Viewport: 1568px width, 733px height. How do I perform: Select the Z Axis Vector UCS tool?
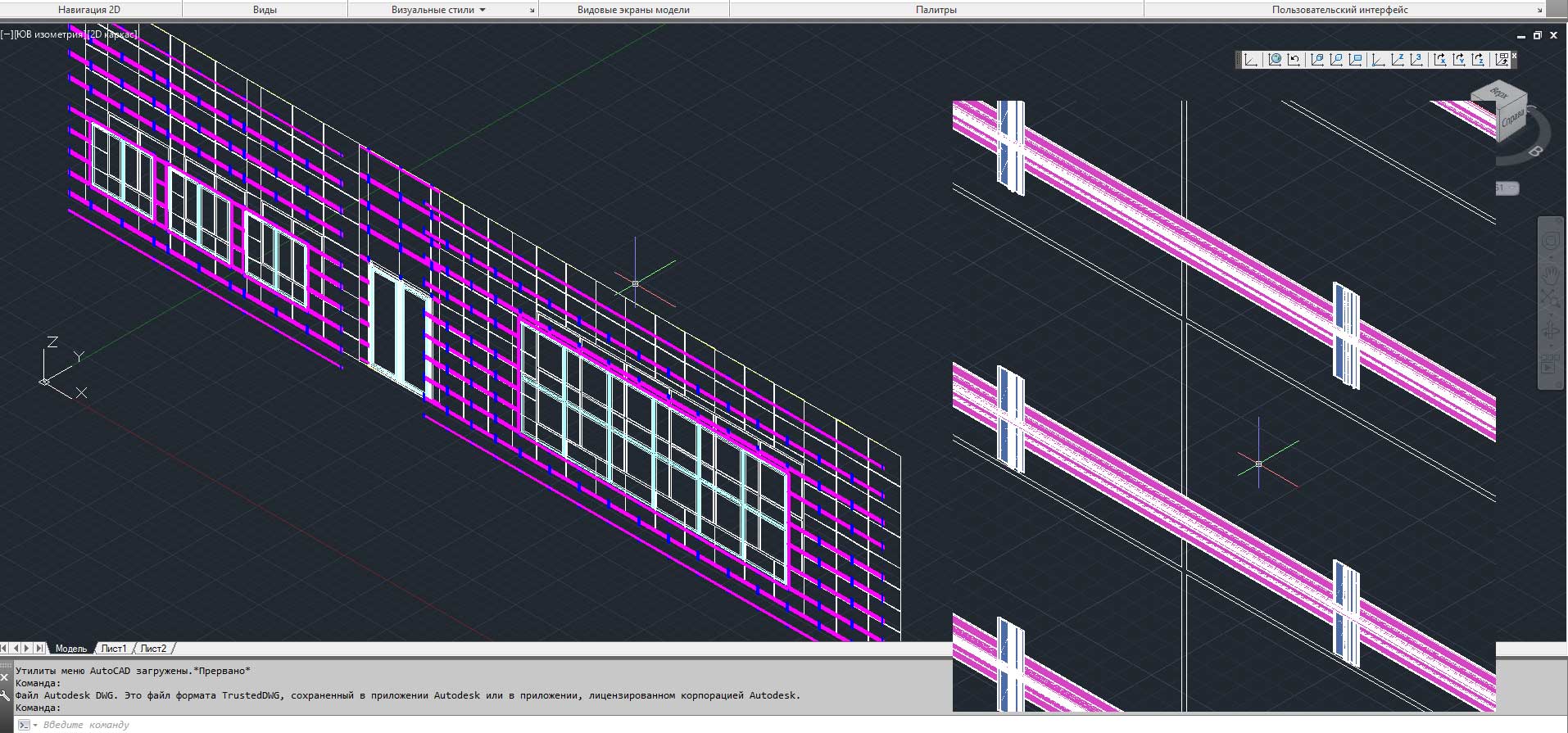click(x=1398, y=60)
